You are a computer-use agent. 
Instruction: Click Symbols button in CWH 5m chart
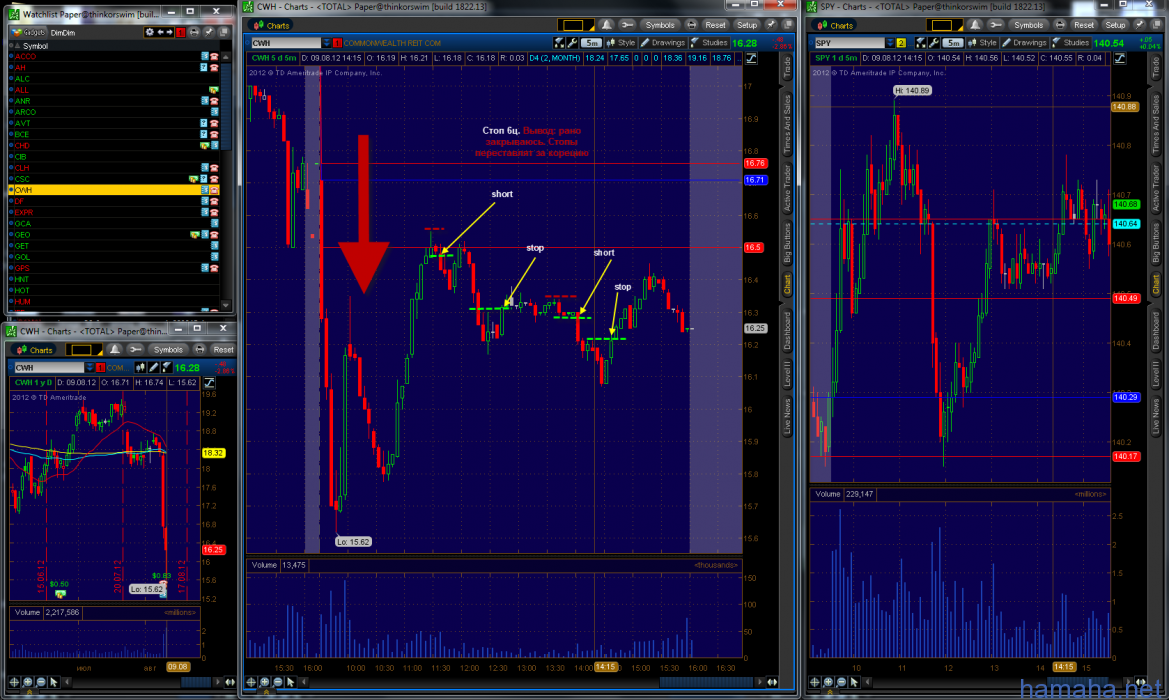pyautogui.click(x=659, y=25)
